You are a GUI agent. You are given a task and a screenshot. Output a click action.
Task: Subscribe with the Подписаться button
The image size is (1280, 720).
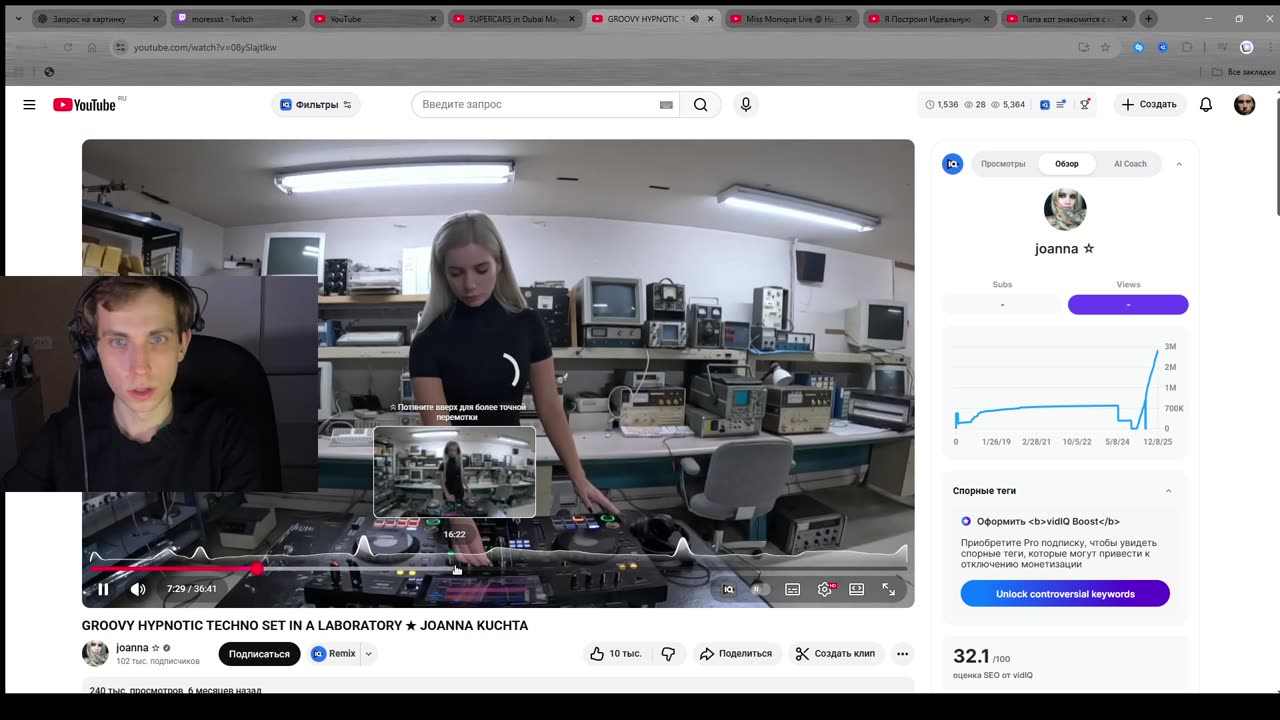259,654
